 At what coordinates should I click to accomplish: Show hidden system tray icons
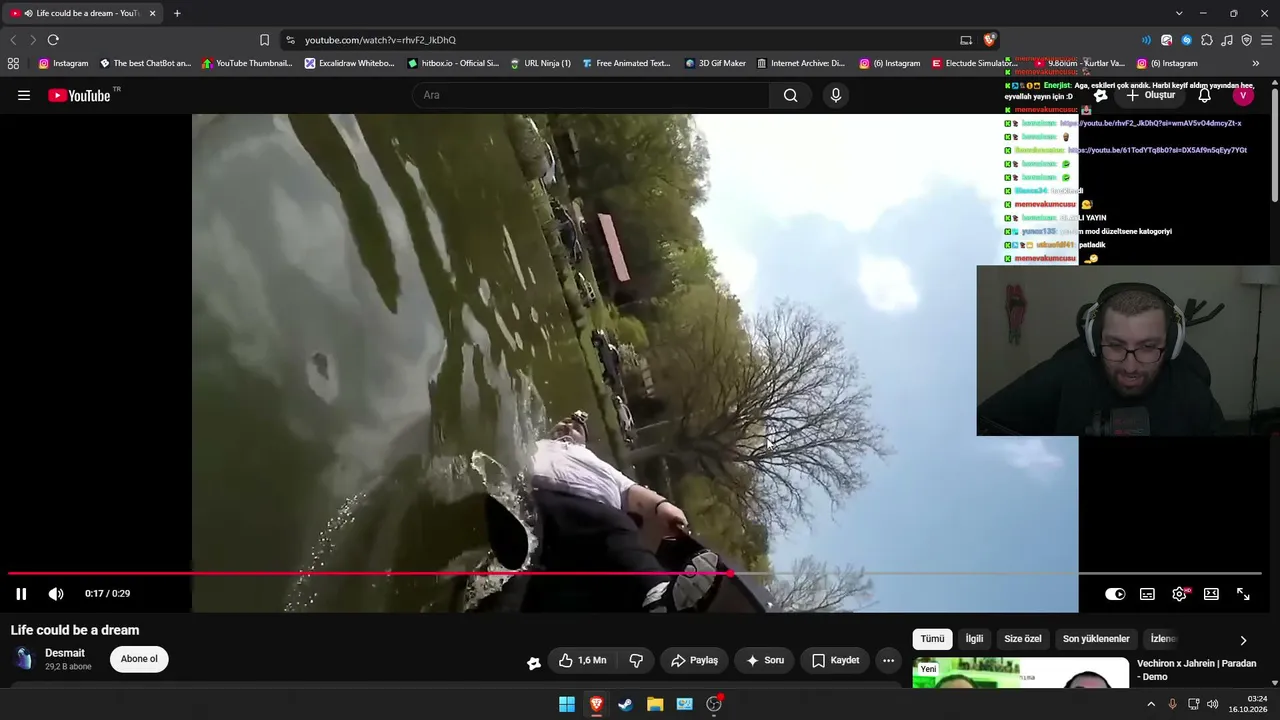(1151, 704)
